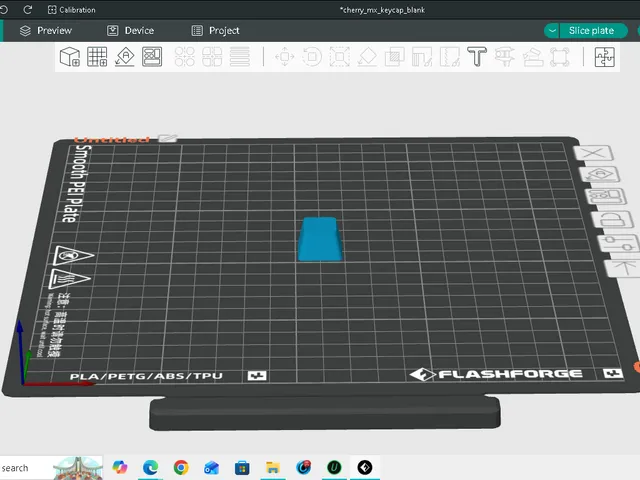Arrange all objects from the toolbar

click(x=152, y=57)
